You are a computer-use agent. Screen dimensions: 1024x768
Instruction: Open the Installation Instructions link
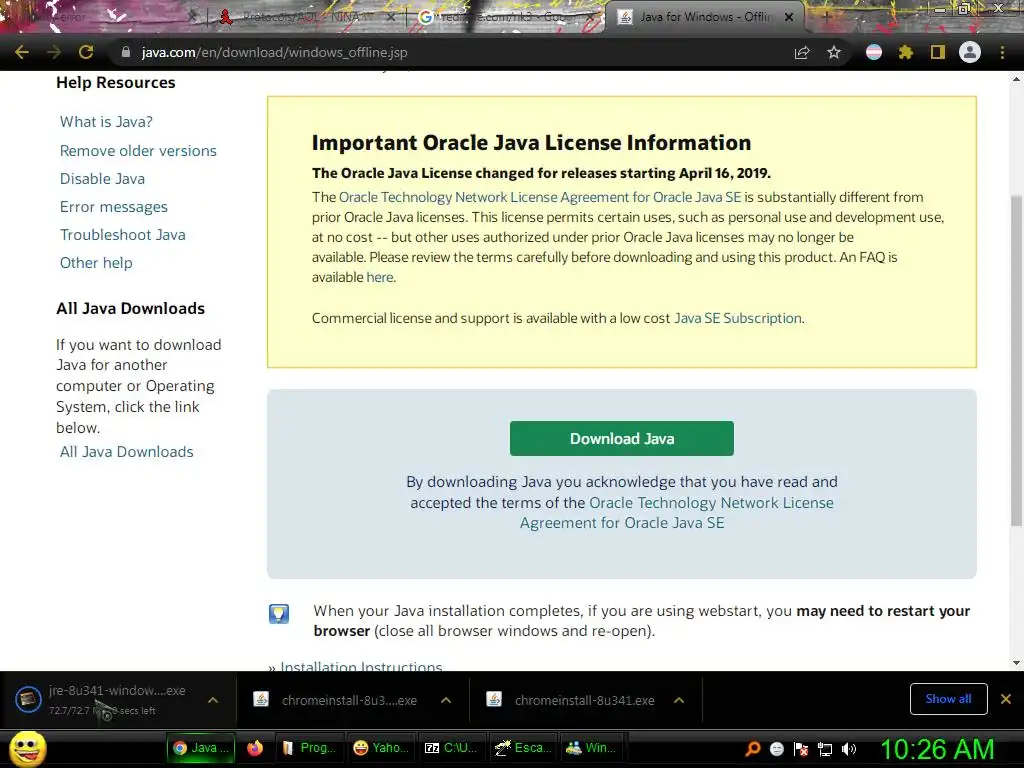coord(361,665)
